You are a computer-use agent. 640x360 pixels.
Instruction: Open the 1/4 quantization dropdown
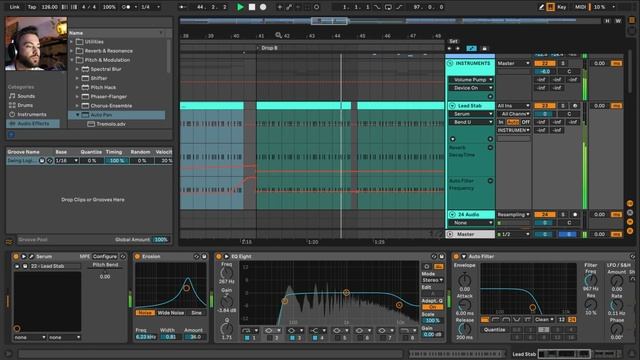click(150, 7)
